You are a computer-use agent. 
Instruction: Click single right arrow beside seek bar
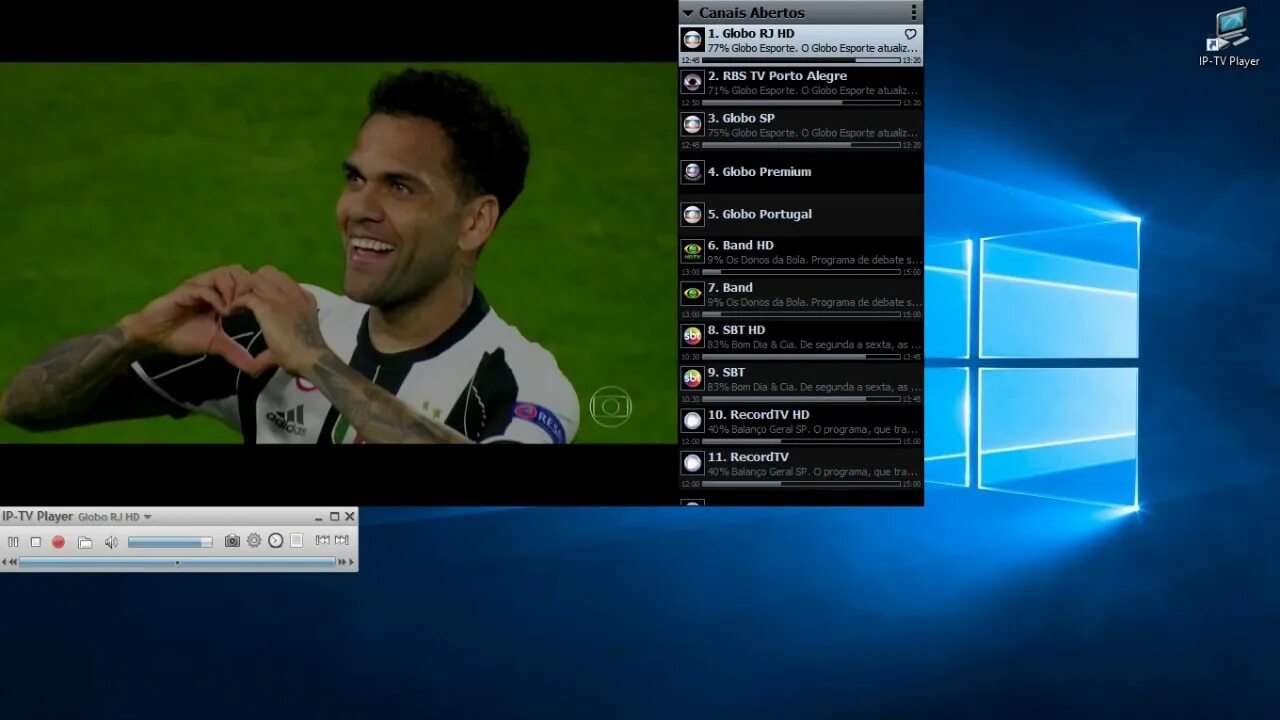(x=351, y=562)
